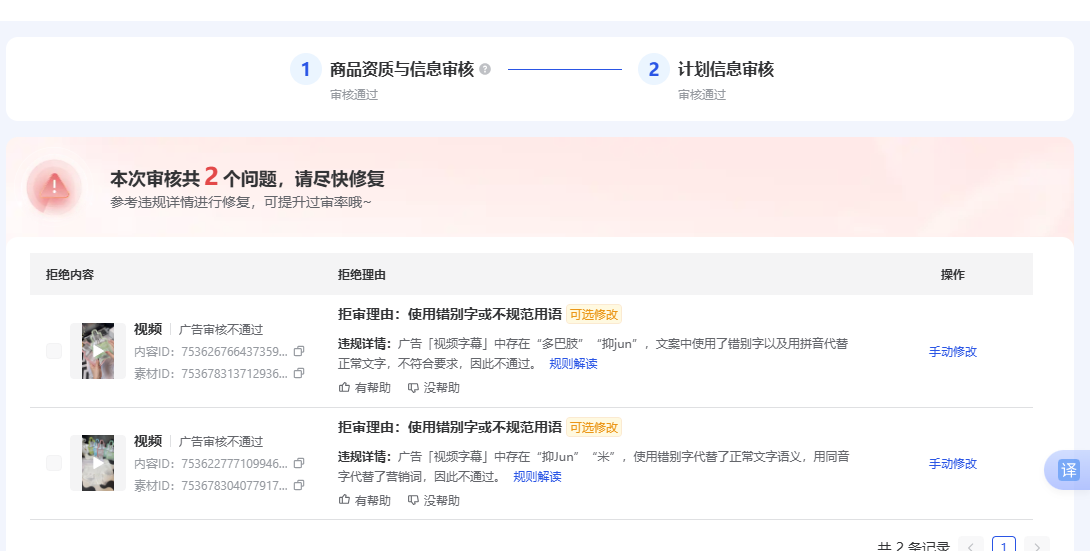Play the second rejected video thumbnail

(98, 463)
